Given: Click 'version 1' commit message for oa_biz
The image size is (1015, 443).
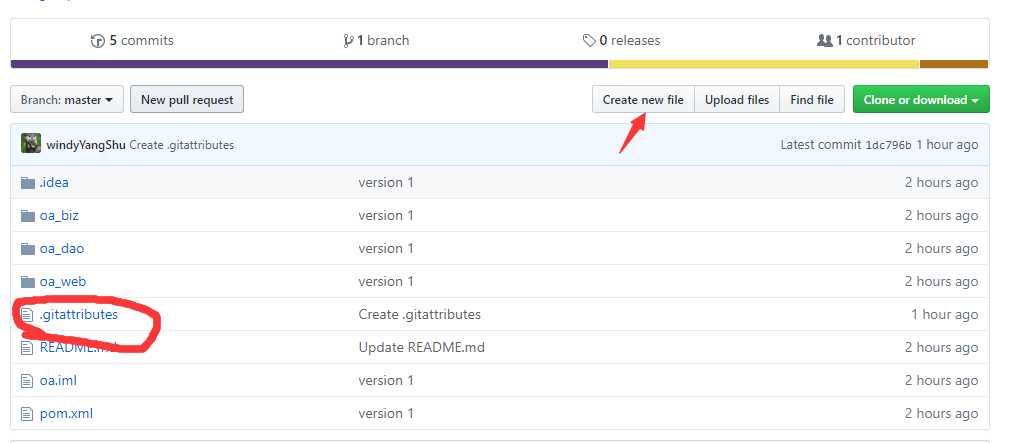Looking at the screenshot, I should coord(386,216).
